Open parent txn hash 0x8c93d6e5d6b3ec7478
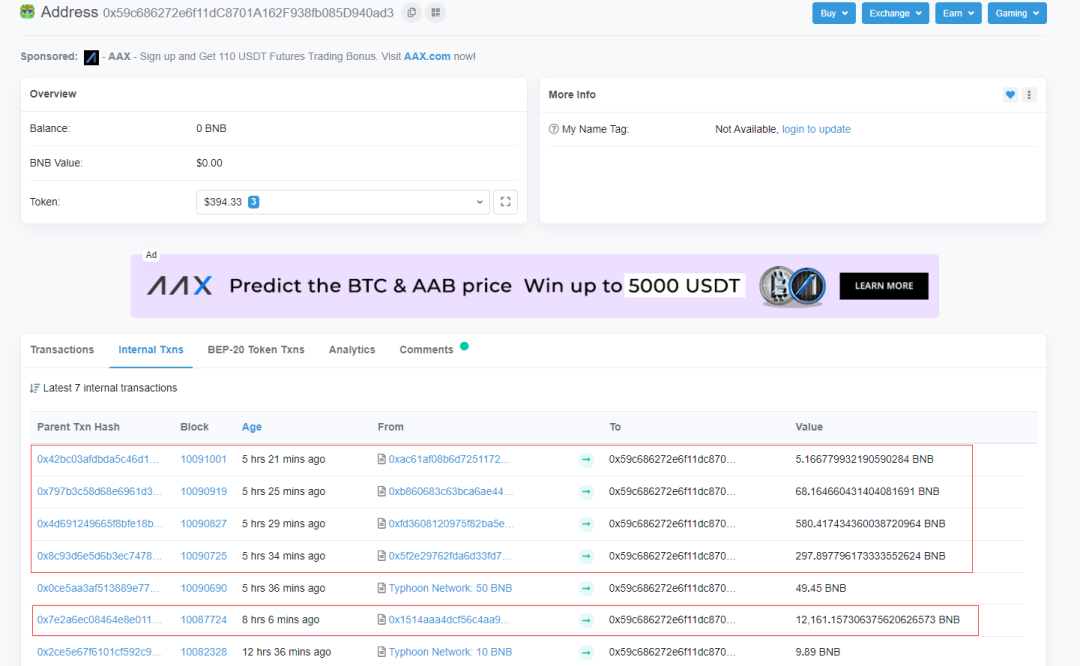The height and width of the screenshot is (666, 1080). 99,555
